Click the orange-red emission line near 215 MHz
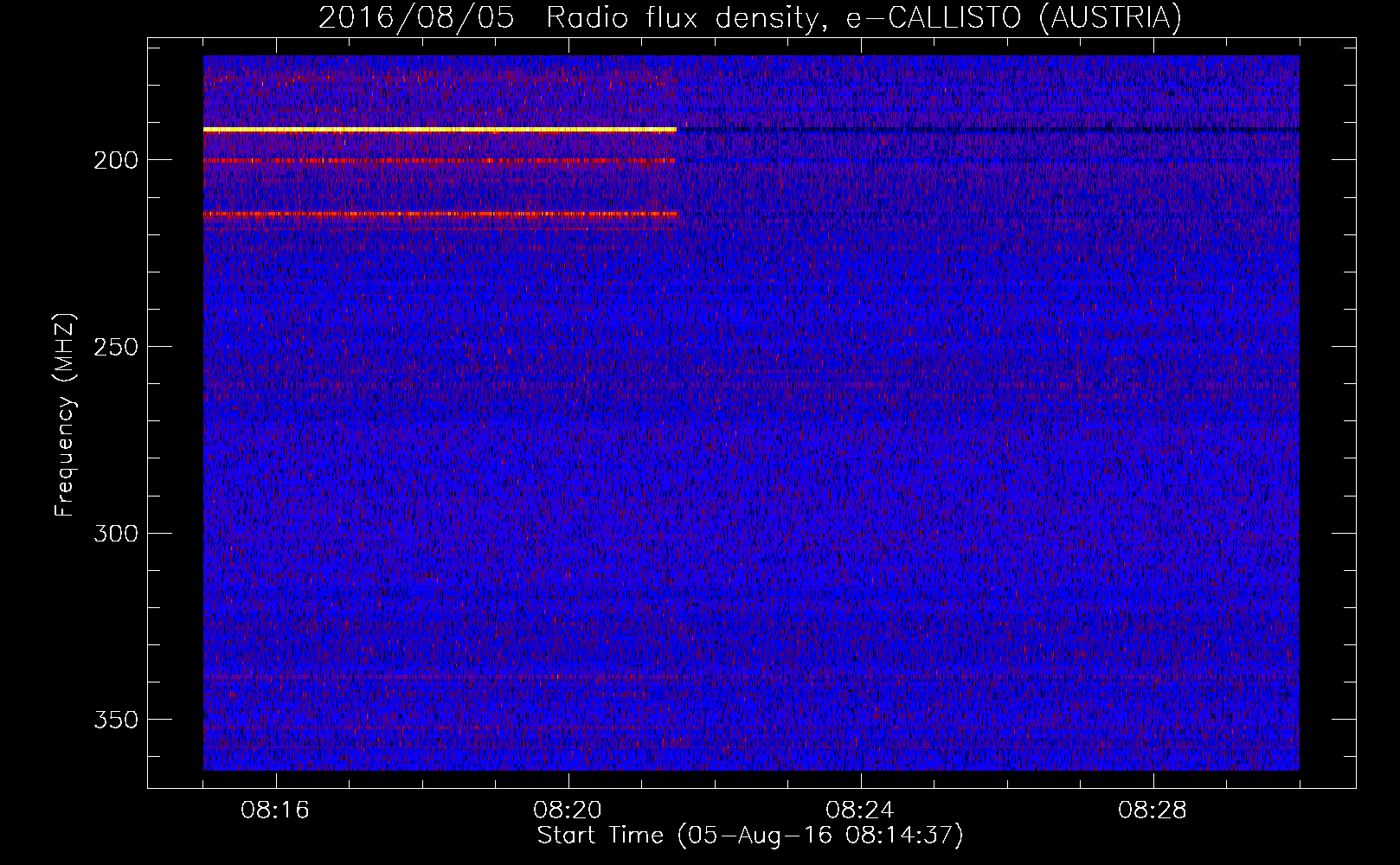This screenshot has height=865, width=1400. point(440,214)
